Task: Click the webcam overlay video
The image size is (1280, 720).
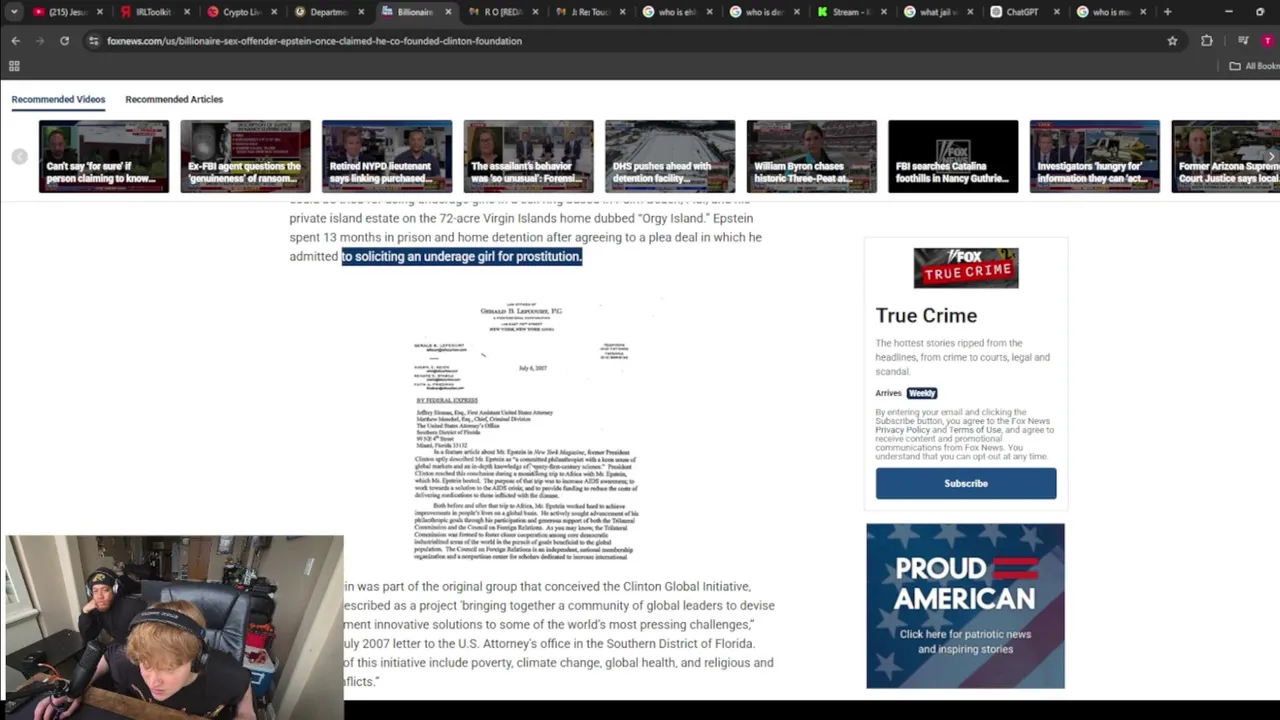Action: [x=174, y=627]
